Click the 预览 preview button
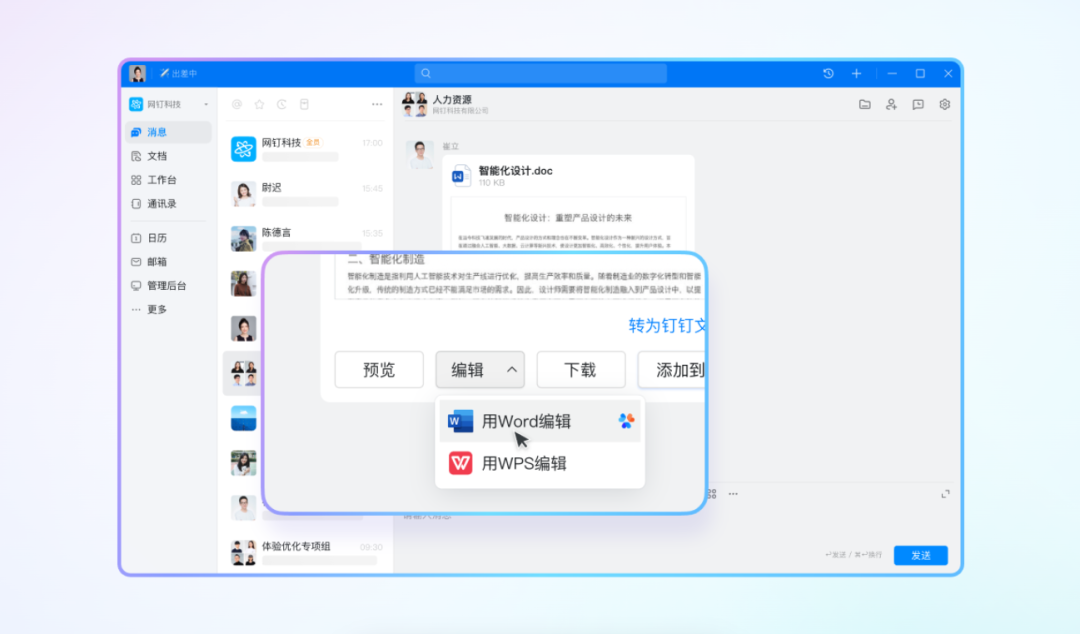Image resolution: width=1080 pixels, height=634 pixels. (379, 370)
